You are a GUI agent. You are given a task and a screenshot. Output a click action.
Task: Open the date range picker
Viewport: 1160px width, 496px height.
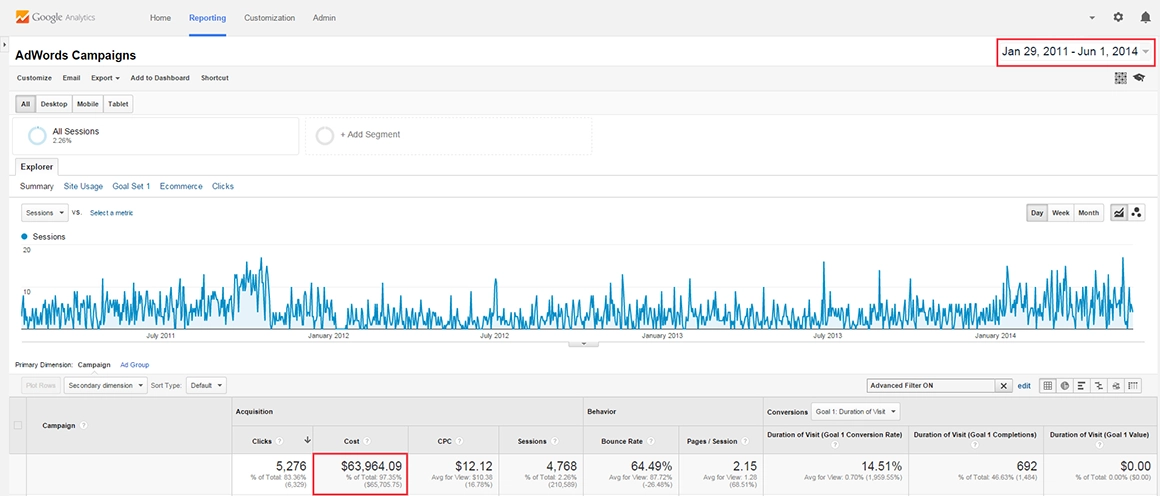point(1075,52)
